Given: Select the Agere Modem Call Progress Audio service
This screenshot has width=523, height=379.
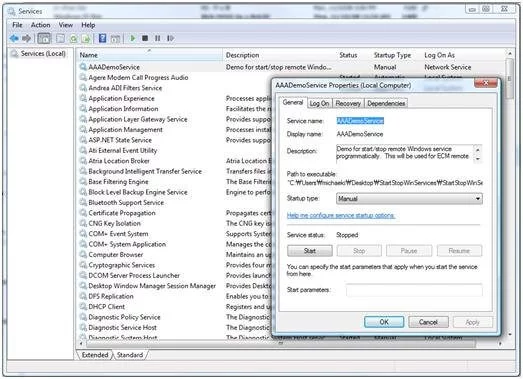Looking at the screenshot, I should click(x=138, y=77).
